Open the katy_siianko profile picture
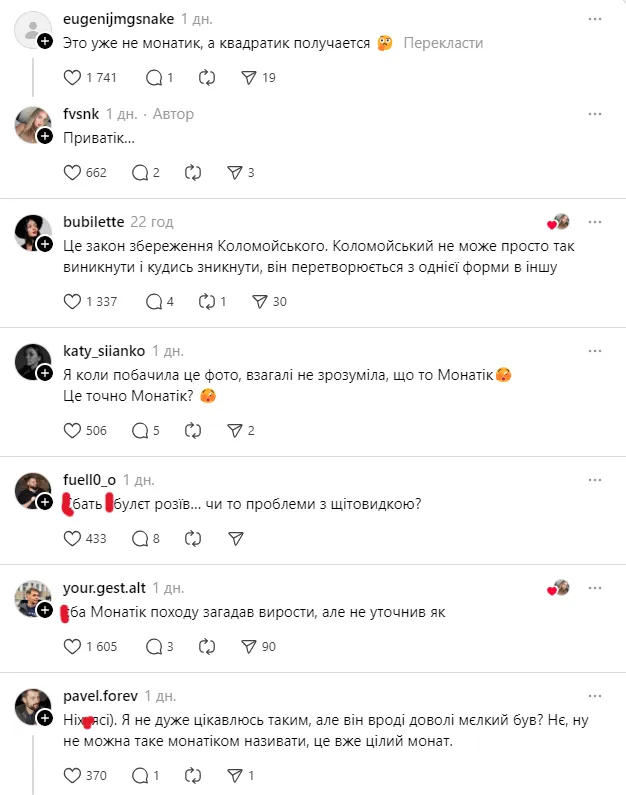This screenshot has height=795, width=626. 32,360
